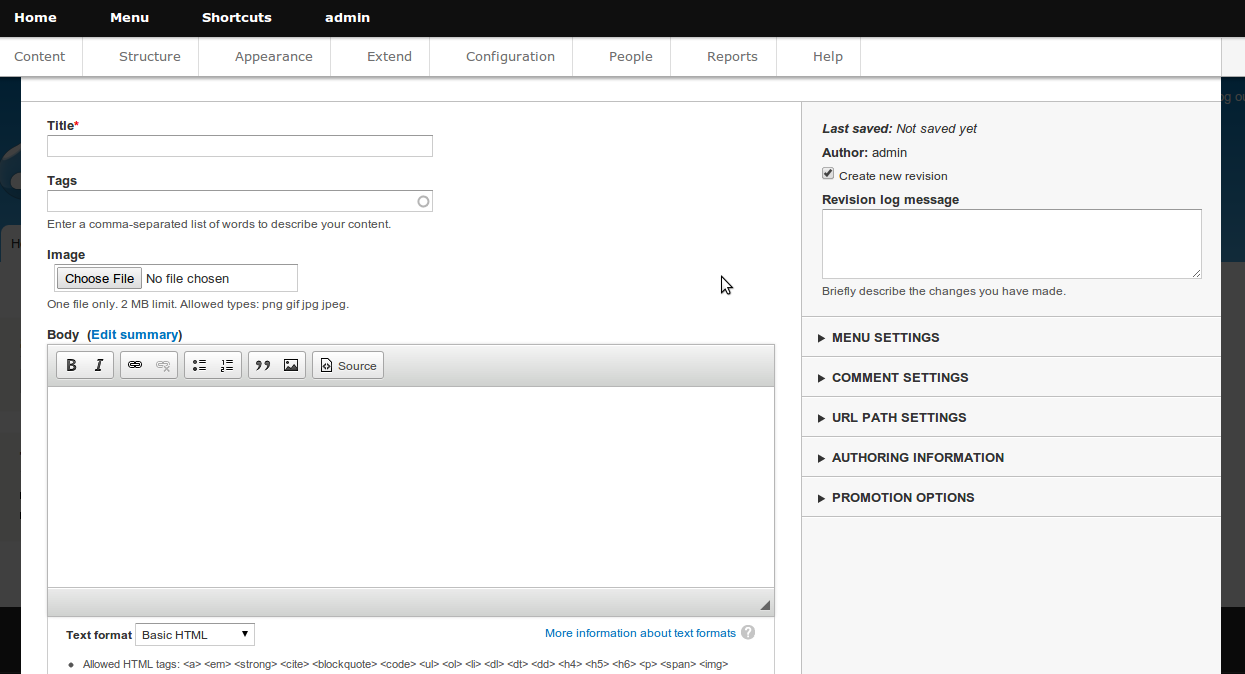This screenshot has height=674, width=1245.
Task: Click the Edit summary link
Action: click(x=135, y=335)
